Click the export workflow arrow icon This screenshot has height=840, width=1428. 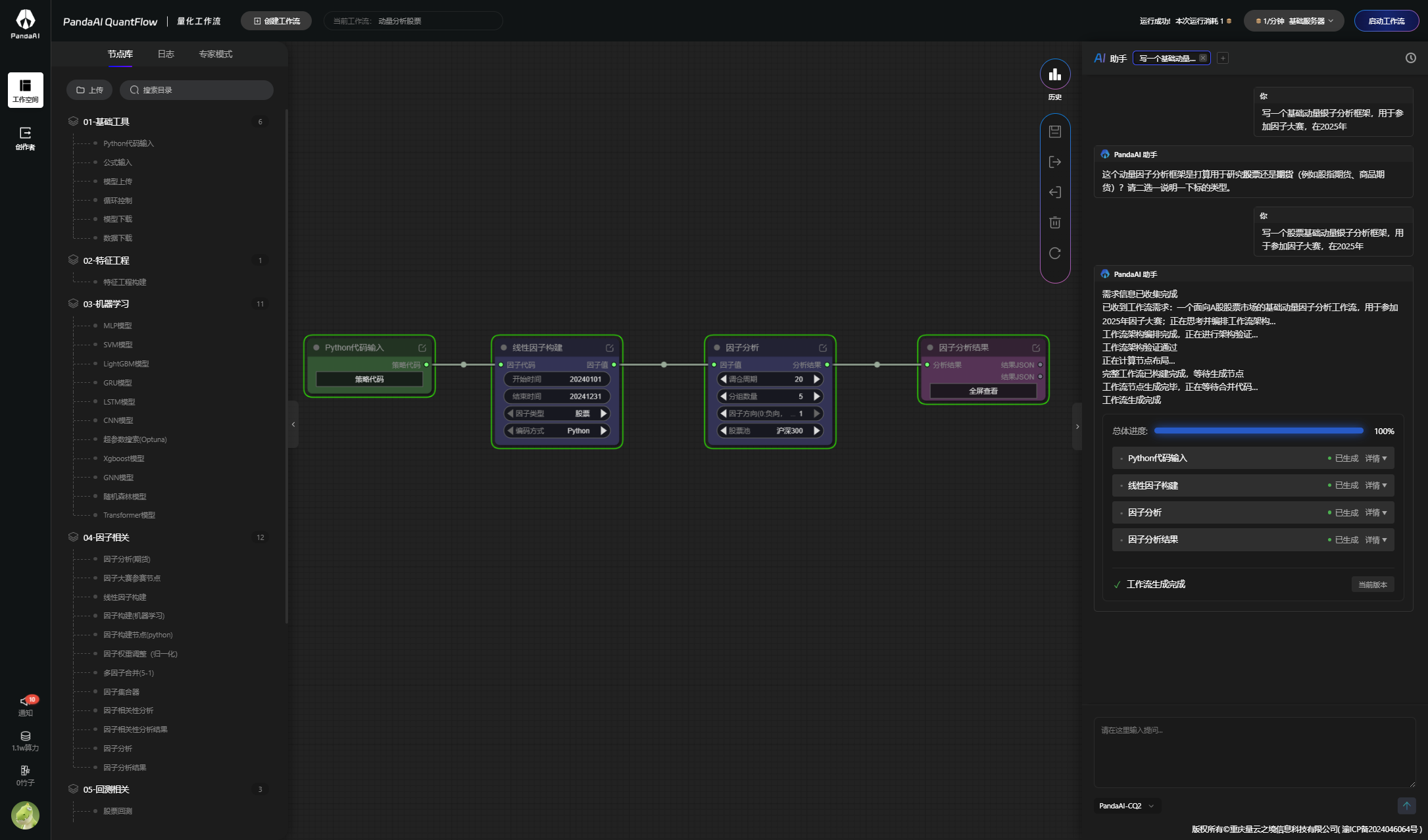1055,162
